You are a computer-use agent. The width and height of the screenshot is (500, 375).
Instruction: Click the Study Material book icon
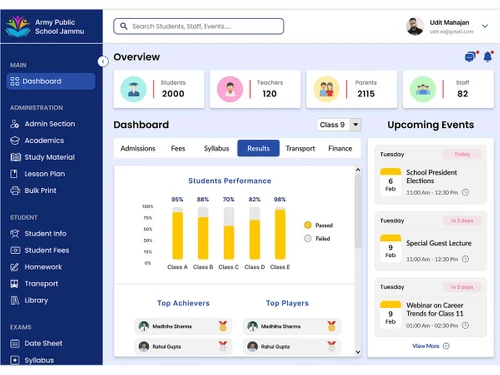(15, 157)
